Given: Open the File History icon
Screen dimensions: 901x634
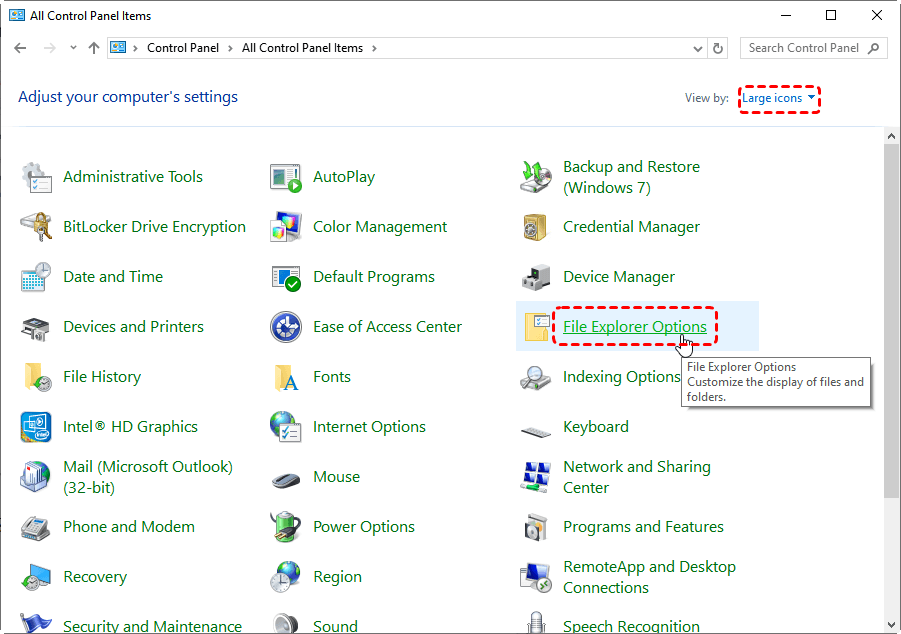Looking at the screenshot, I should [x=37, y=377].
